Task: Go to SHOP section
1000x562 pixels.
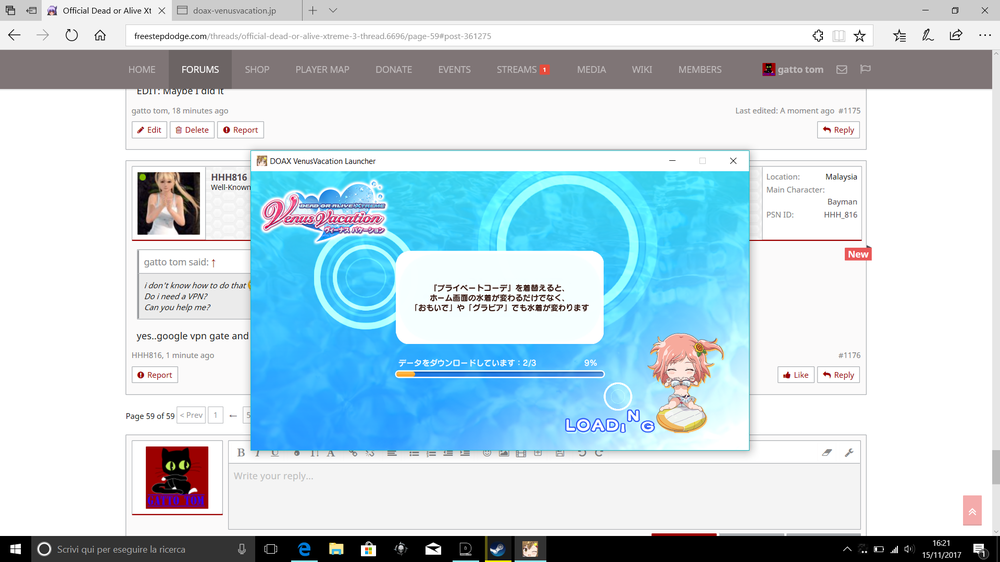Action: click(x=257, y=70)
